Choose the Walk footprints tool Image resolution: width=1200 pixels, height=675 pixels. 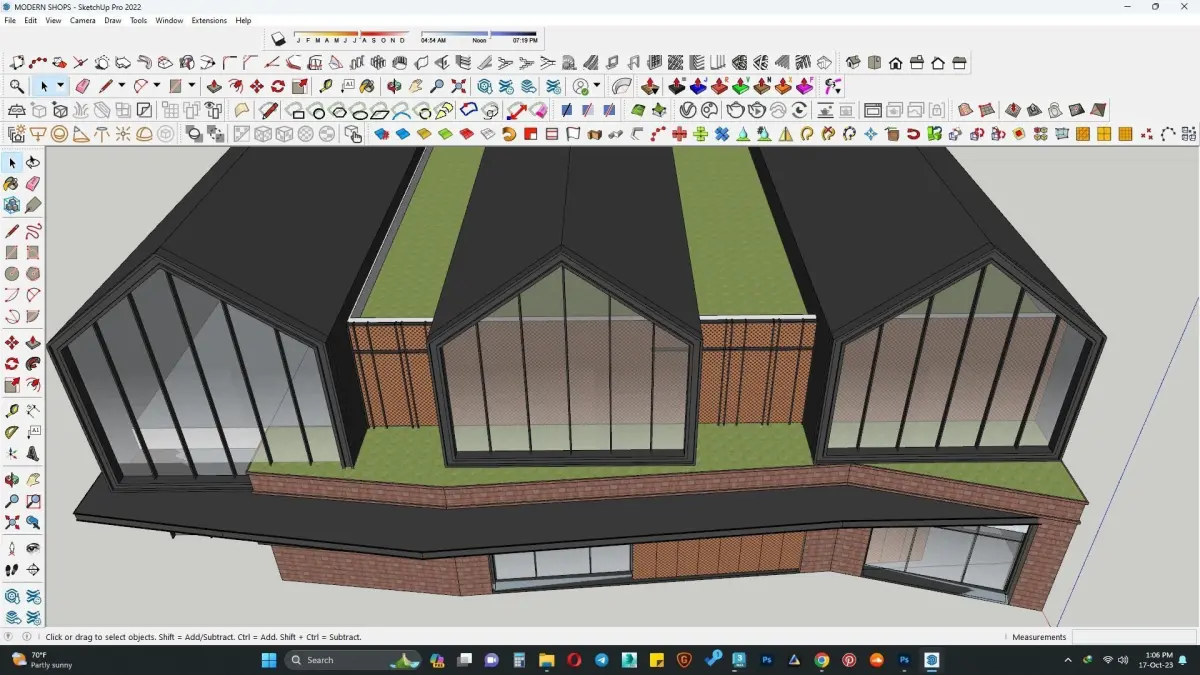pos(12,569)
